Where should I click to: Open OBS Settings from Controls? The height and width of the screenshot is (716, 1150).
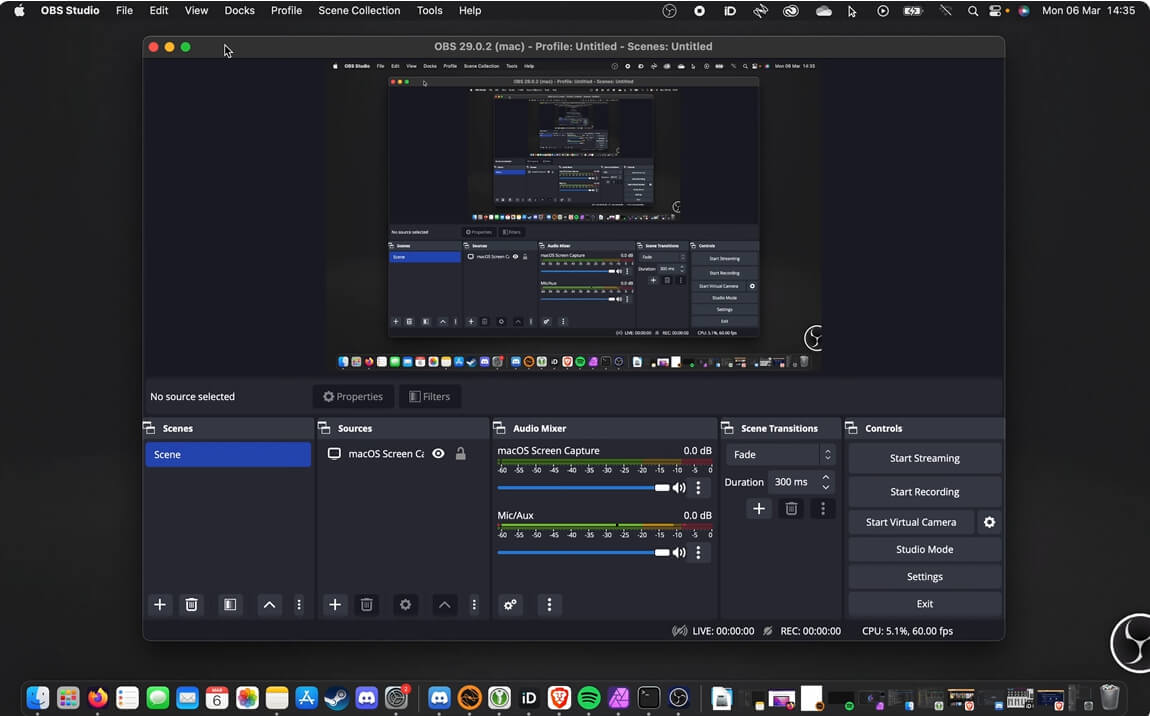pos(925,577)
